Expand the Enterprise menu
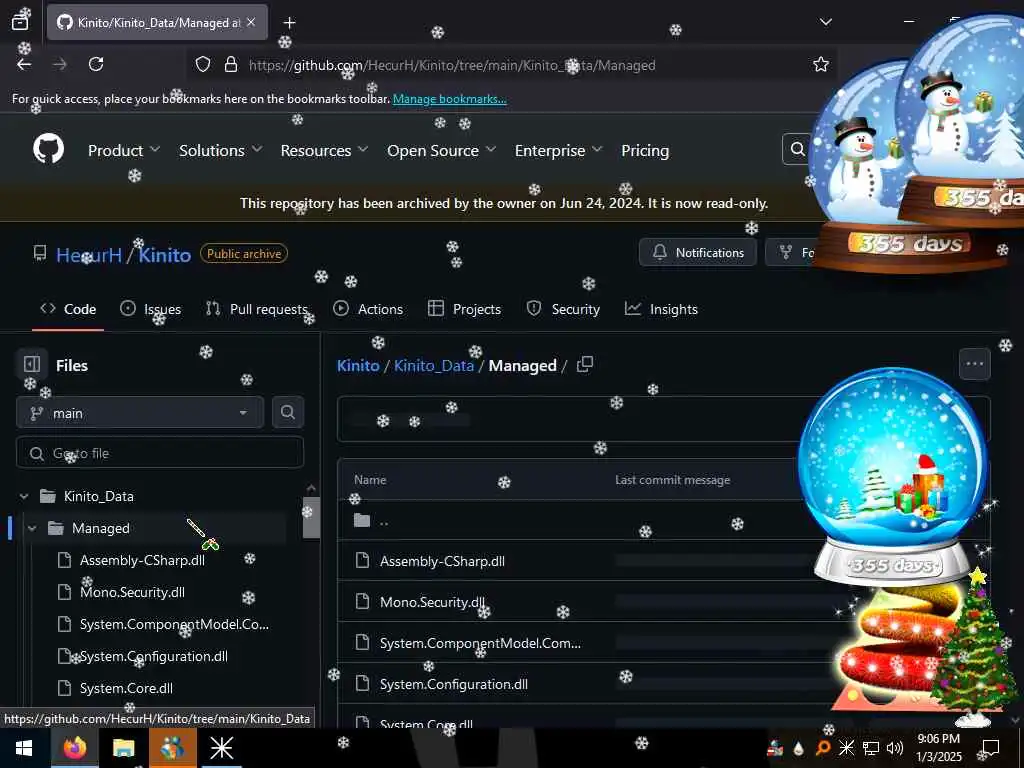 pos(558,150)
